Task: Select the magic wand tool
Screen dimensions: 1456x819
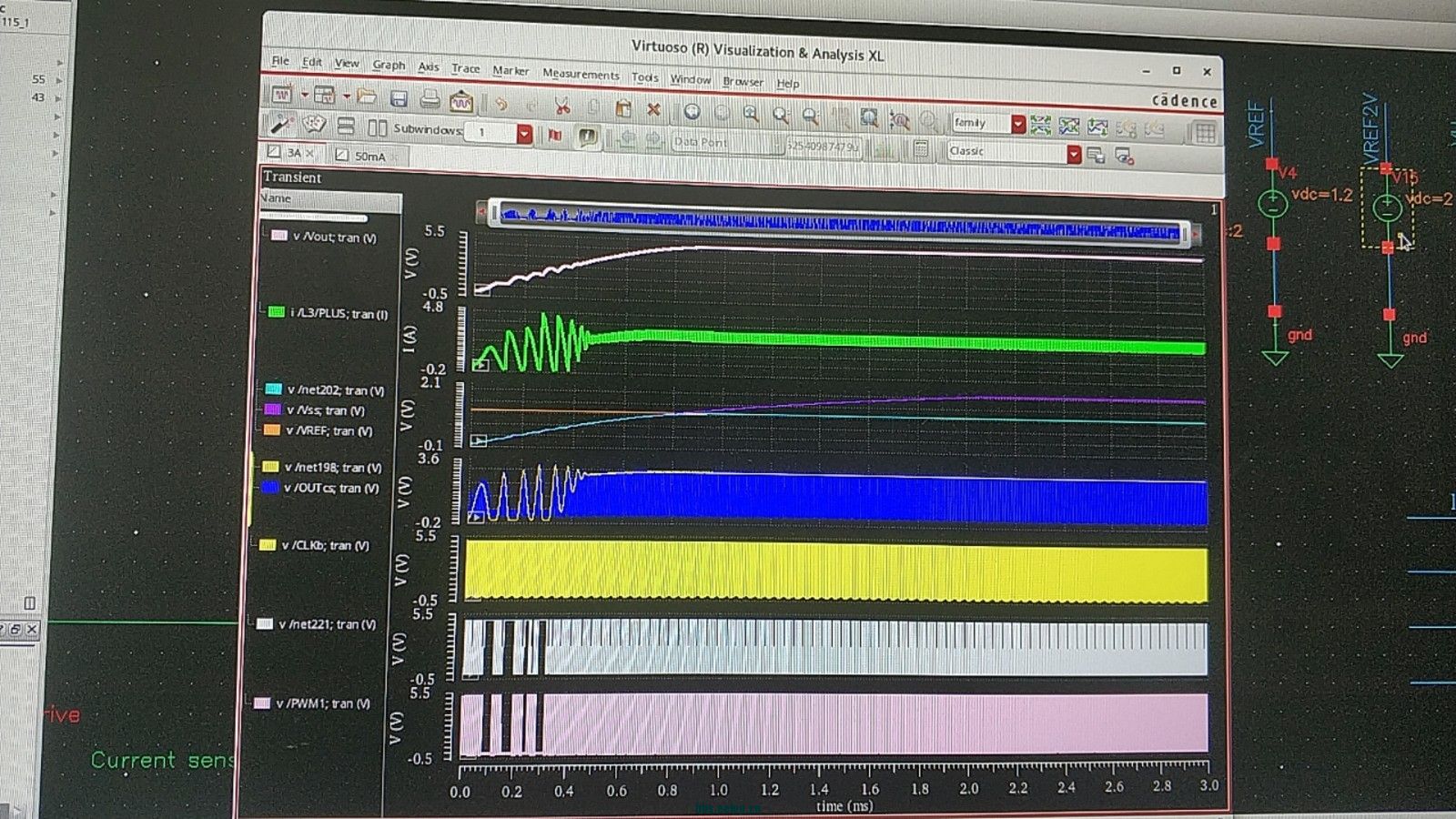Action: pyautogui.click(x=281, y=123)
